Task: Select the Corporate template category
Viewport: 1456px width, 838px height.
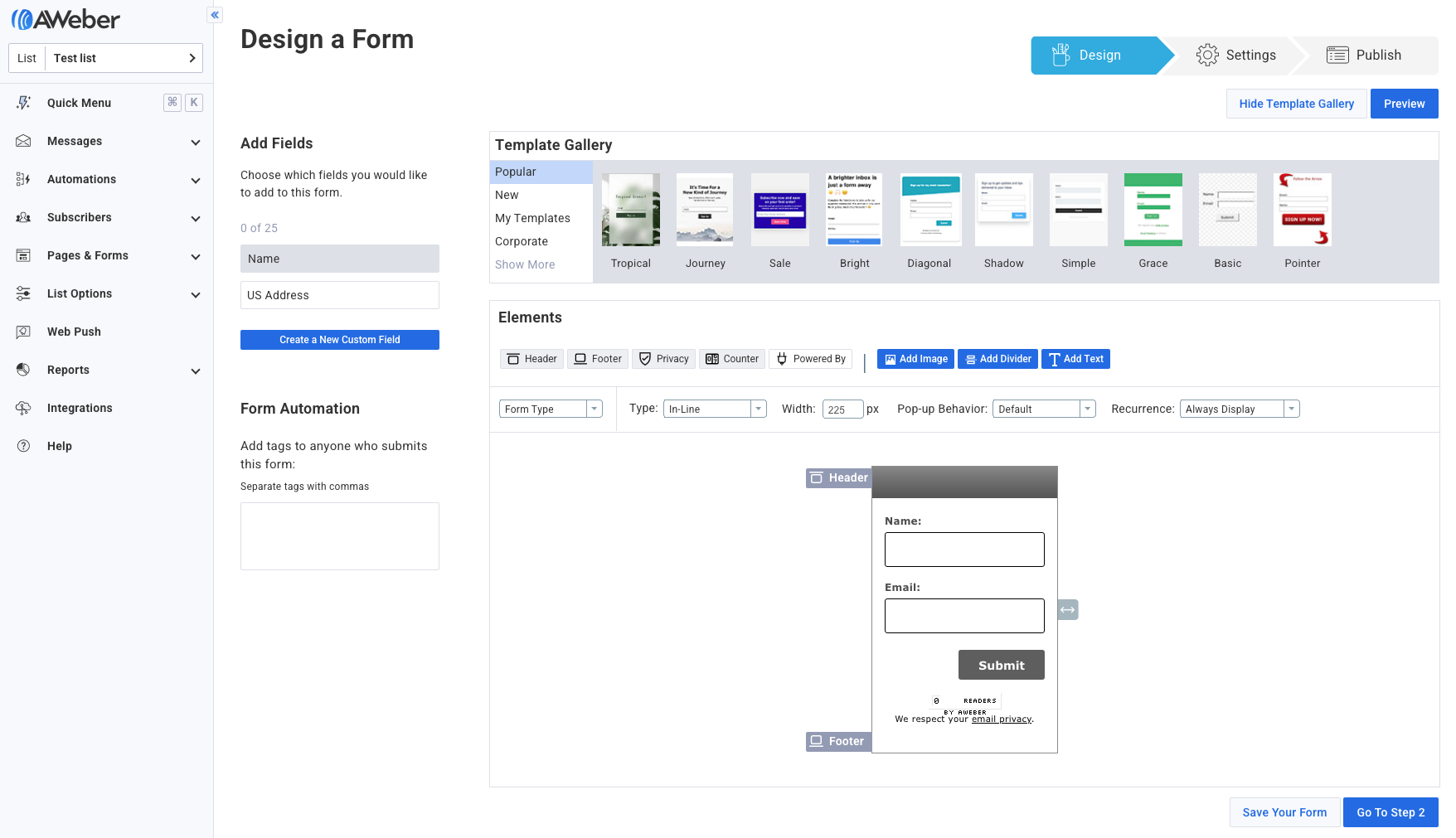Action: click(522, 241)
